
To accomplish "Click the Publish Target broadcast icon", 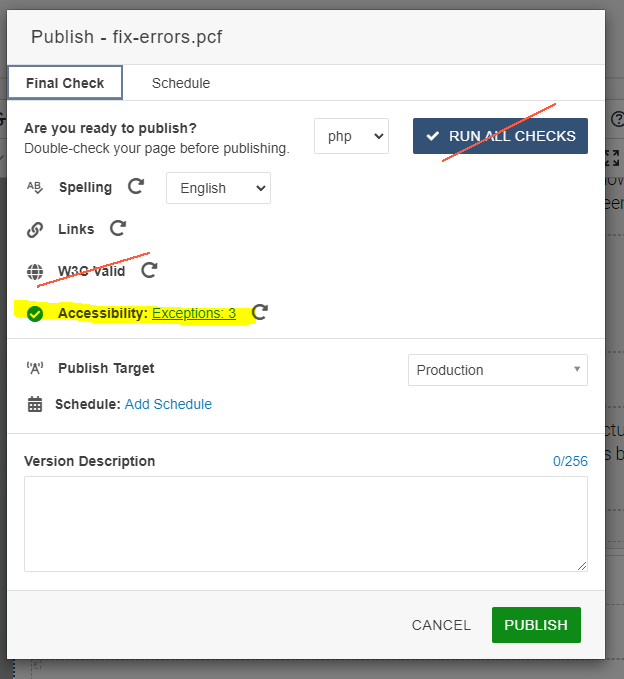I will coord(35,368).
